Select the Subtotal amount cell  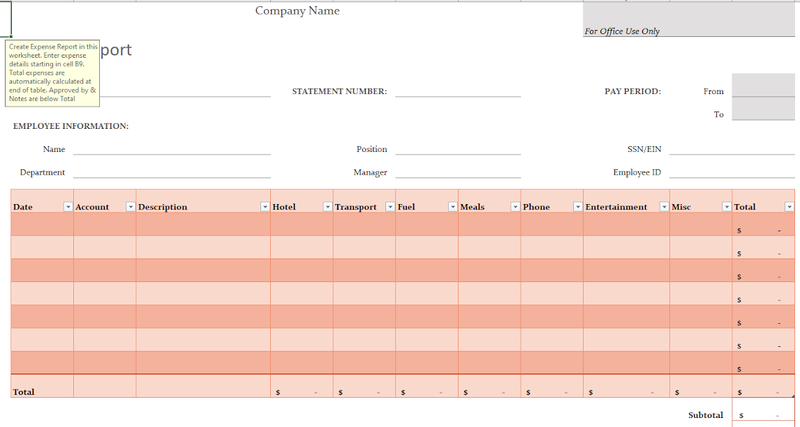tap(763, 410)
